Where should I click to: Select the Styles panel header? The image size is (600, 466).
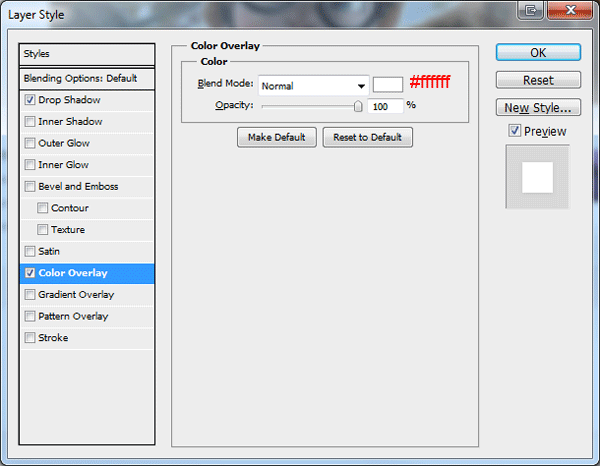click(87, 54)
